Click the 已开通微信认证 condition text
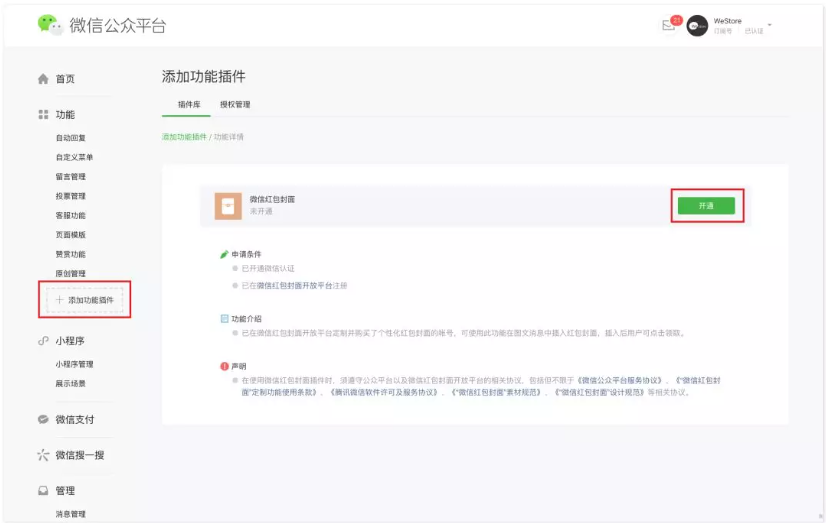 point(268,269)
